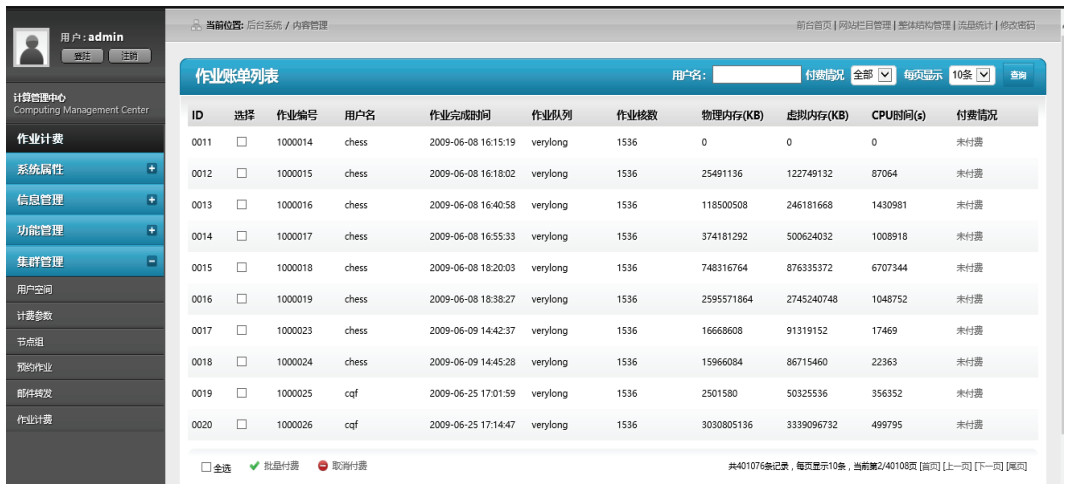
Task: Open the 信息管理 menu section
Action: point(85,200)
